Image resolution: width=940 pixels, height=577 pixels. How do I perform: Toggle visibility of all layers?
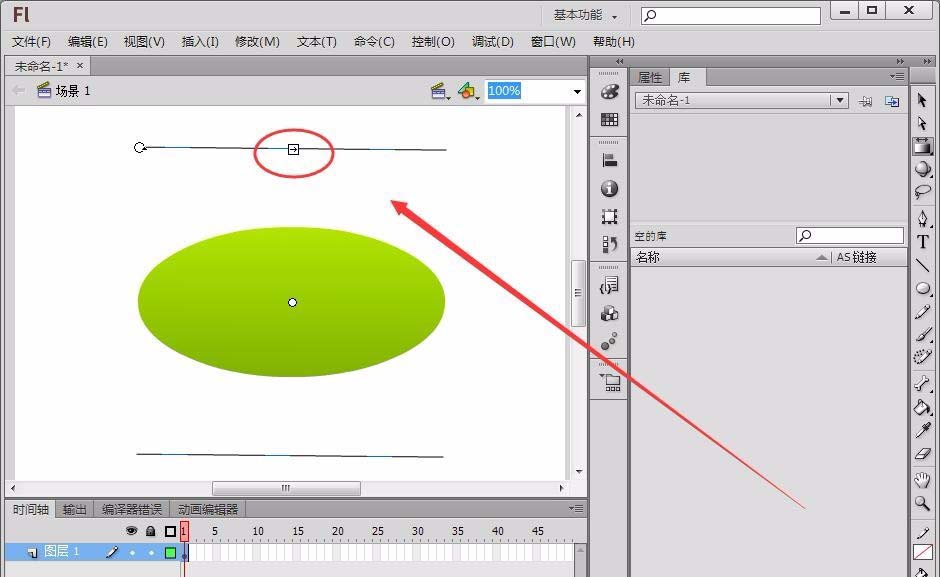click(131, 531)
